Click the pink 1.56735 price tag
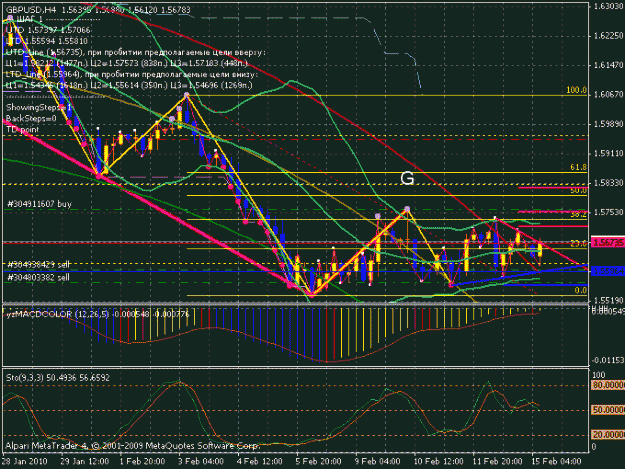Viewport: 625px width, 469px height. pos(607,242)
